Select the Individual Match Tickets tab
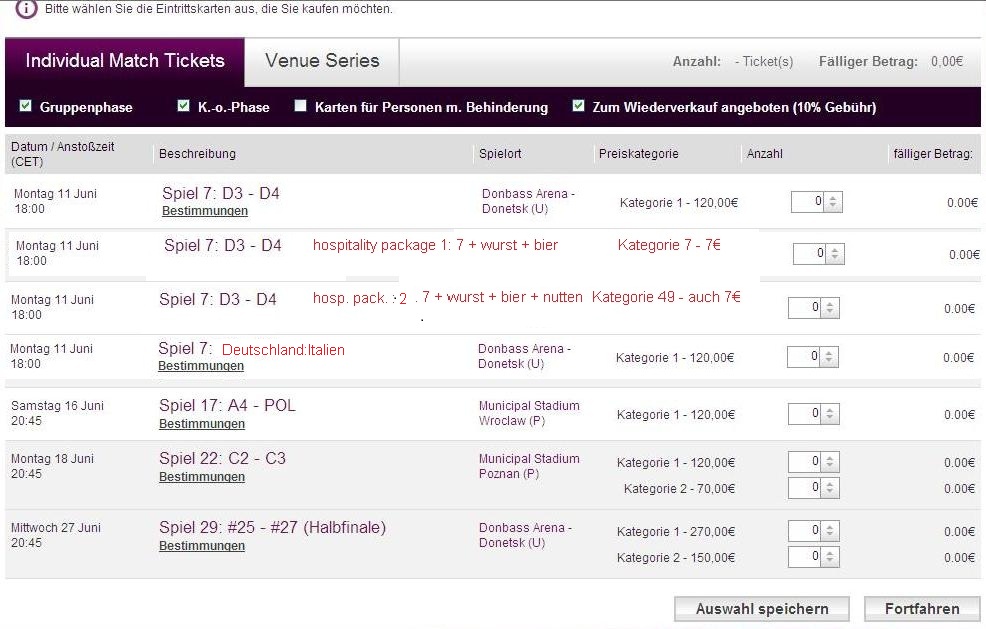Image resolution: width=986 pixels, height=629 pixels. point(125,61)
